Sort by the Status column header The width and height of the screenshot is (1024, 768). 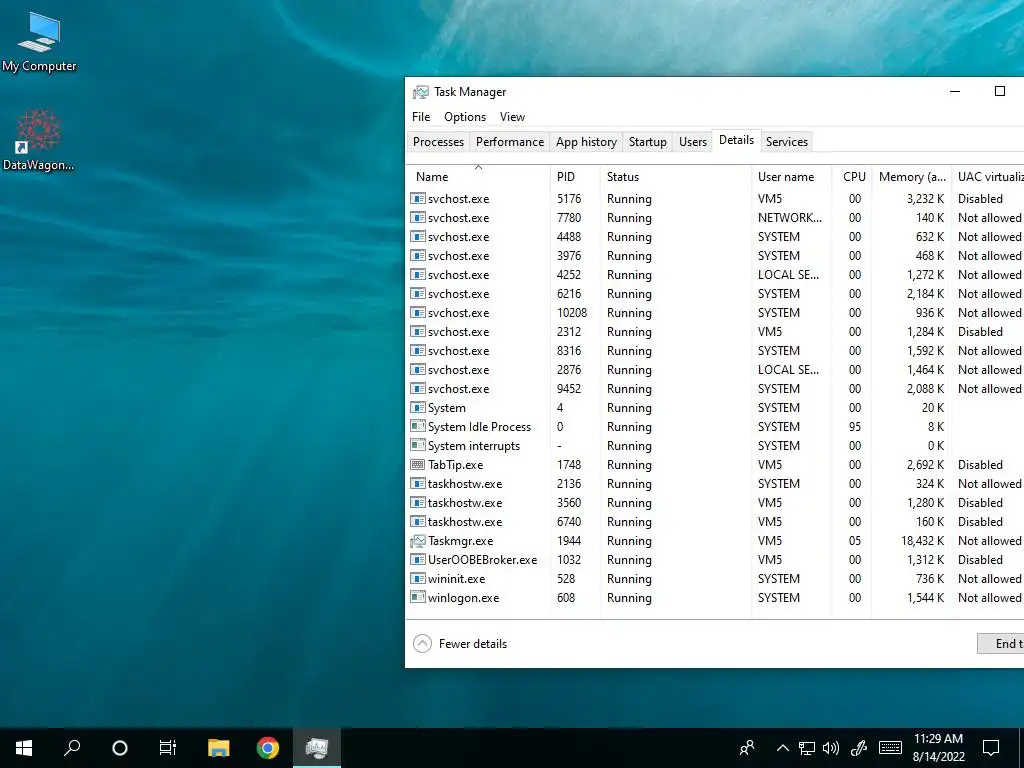pos(676,176)
